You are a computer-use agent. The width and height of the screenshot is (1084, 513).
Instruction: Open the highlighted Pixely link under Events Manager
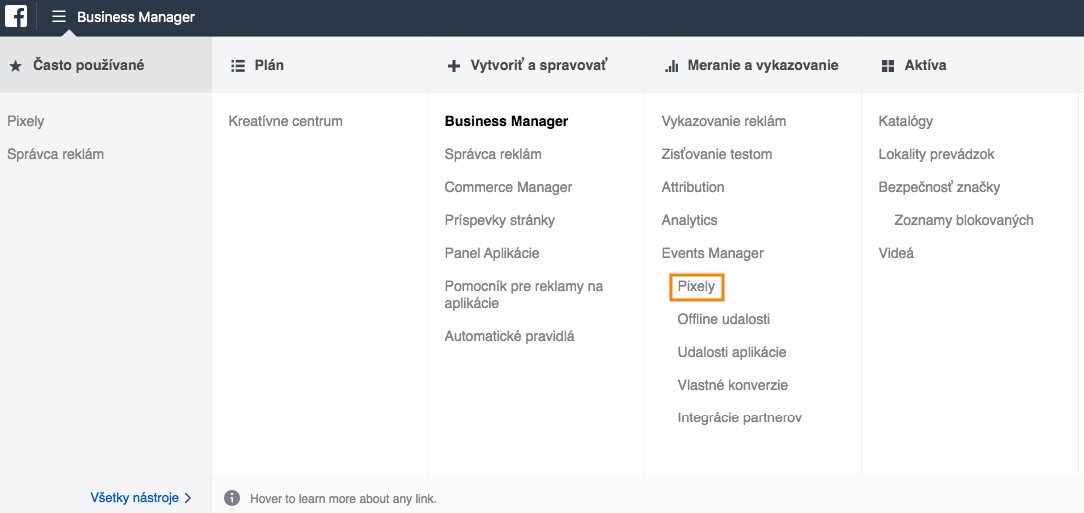[696, 287]
